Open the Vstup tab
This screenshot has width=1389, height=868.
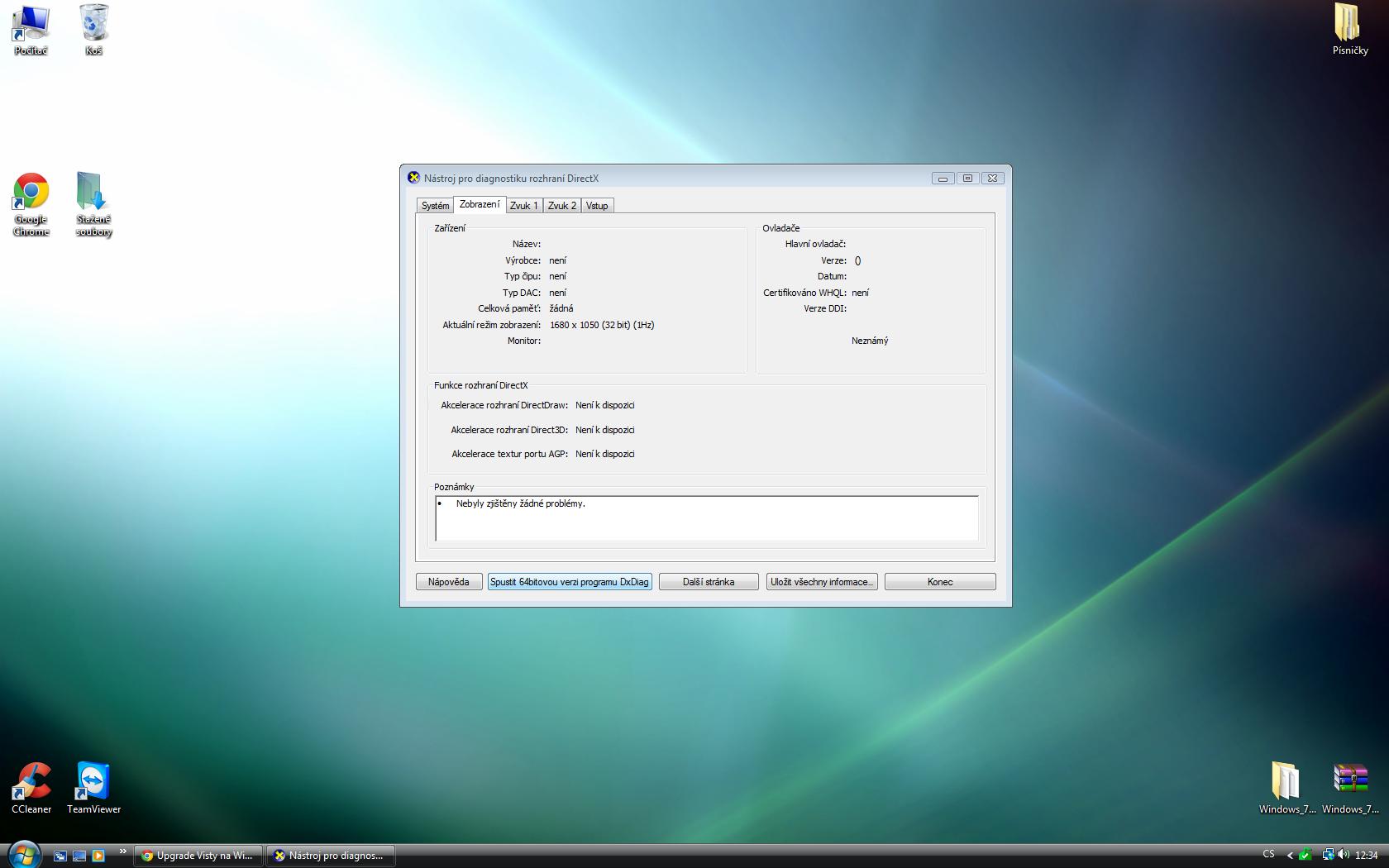(597, 206)
